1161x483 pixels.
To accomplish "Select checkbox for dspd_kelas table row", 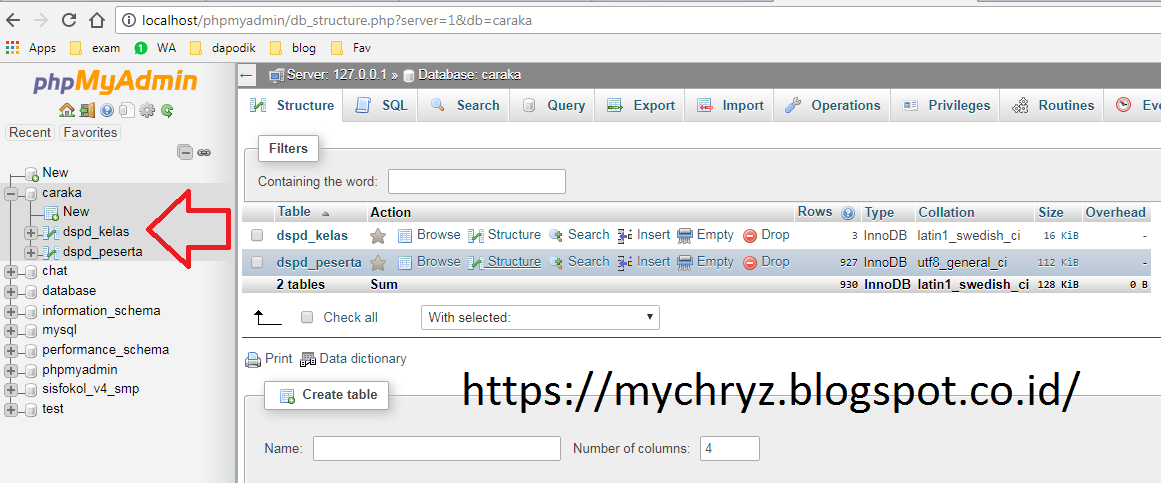I will click(x=257, y=236).
